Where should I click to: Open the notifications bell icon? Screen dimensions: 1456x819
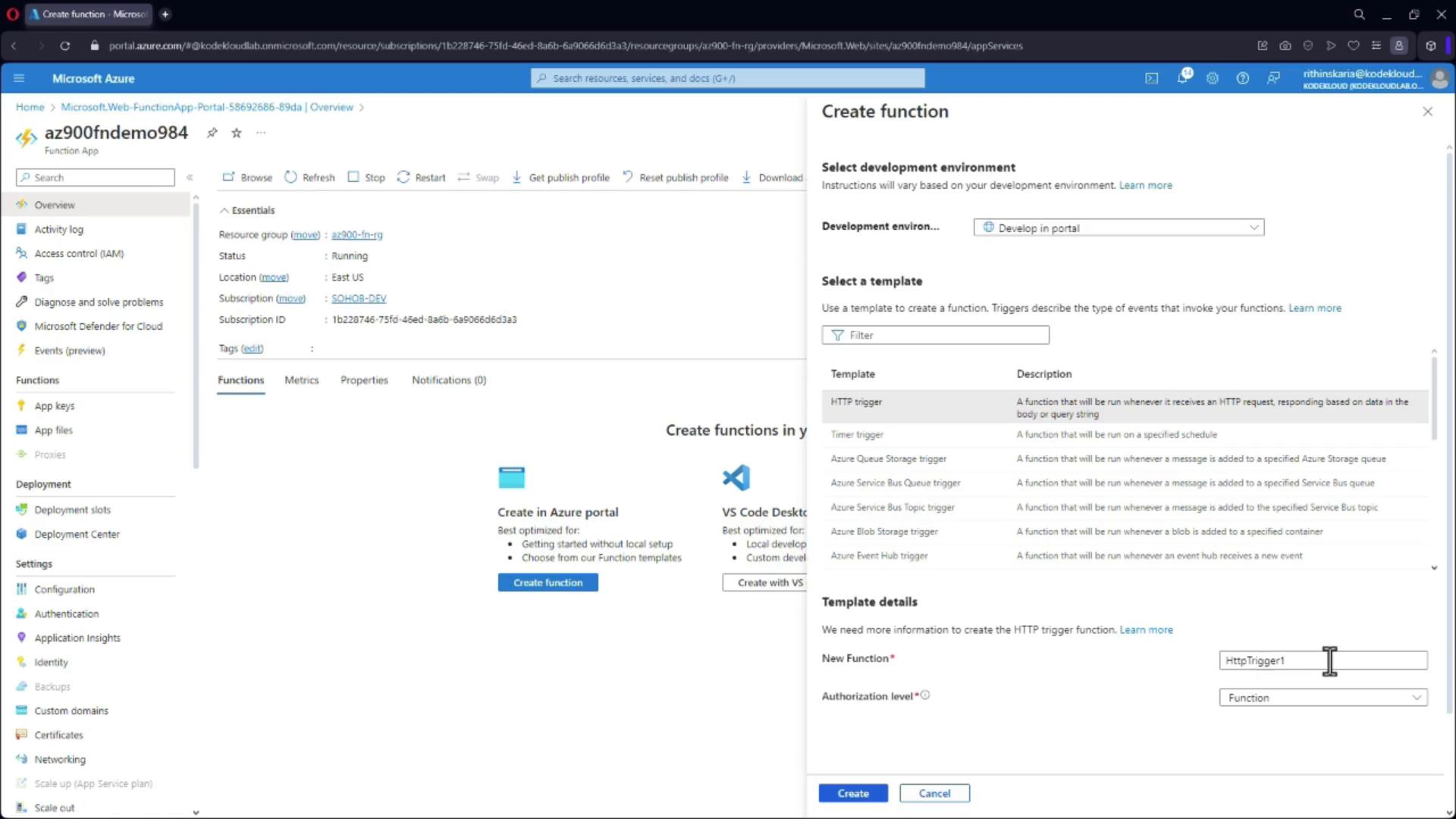point(1182,78)
